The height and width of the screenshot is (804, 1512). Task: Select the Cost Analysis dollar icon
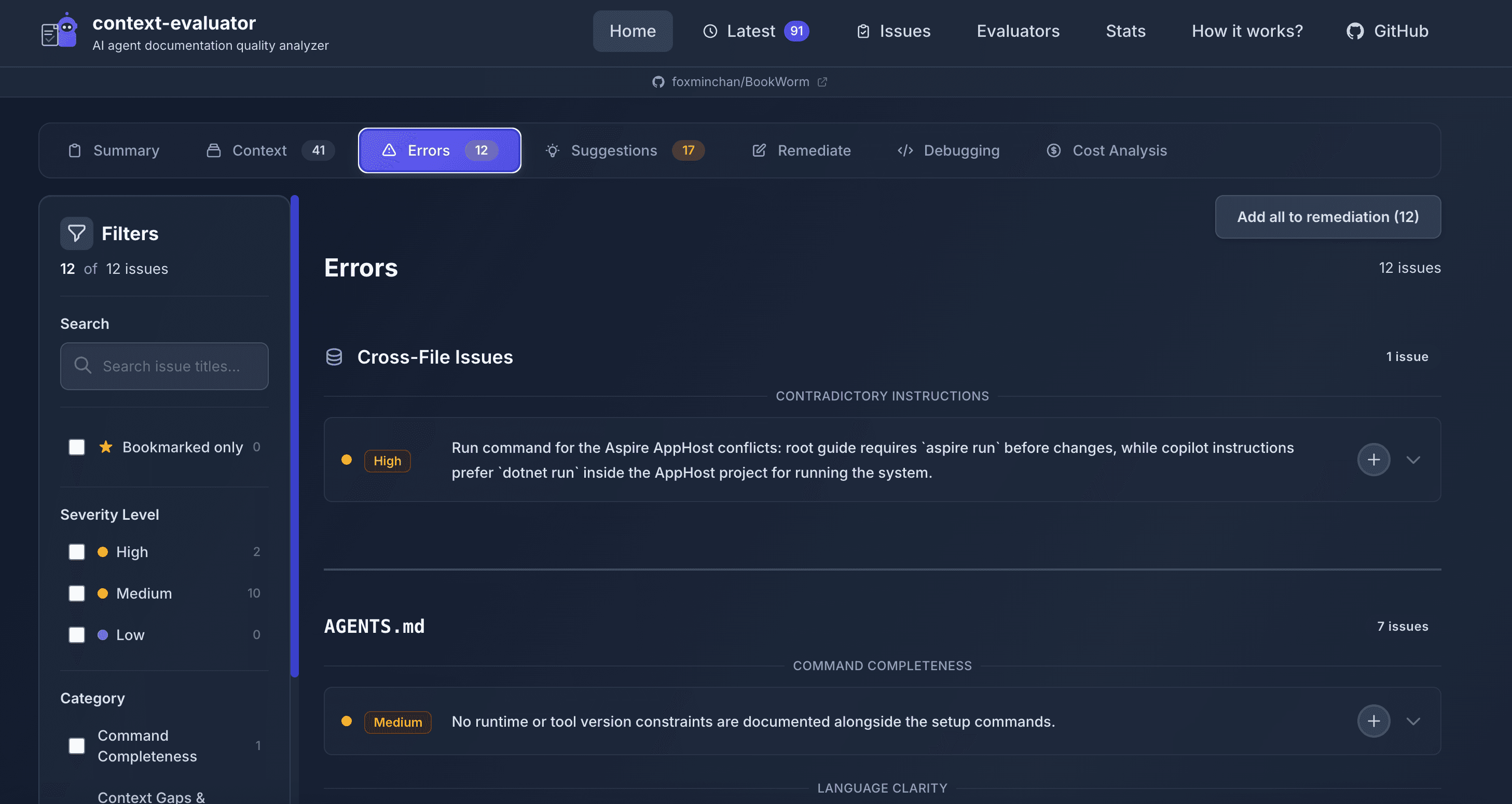(1054, 150)
